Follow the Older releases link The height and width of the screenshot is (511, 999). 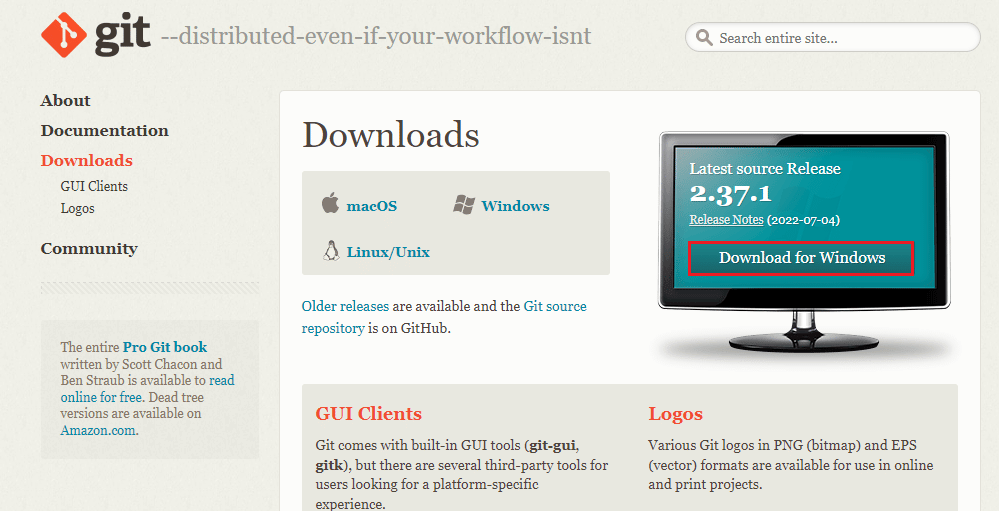tap(345, 306)
